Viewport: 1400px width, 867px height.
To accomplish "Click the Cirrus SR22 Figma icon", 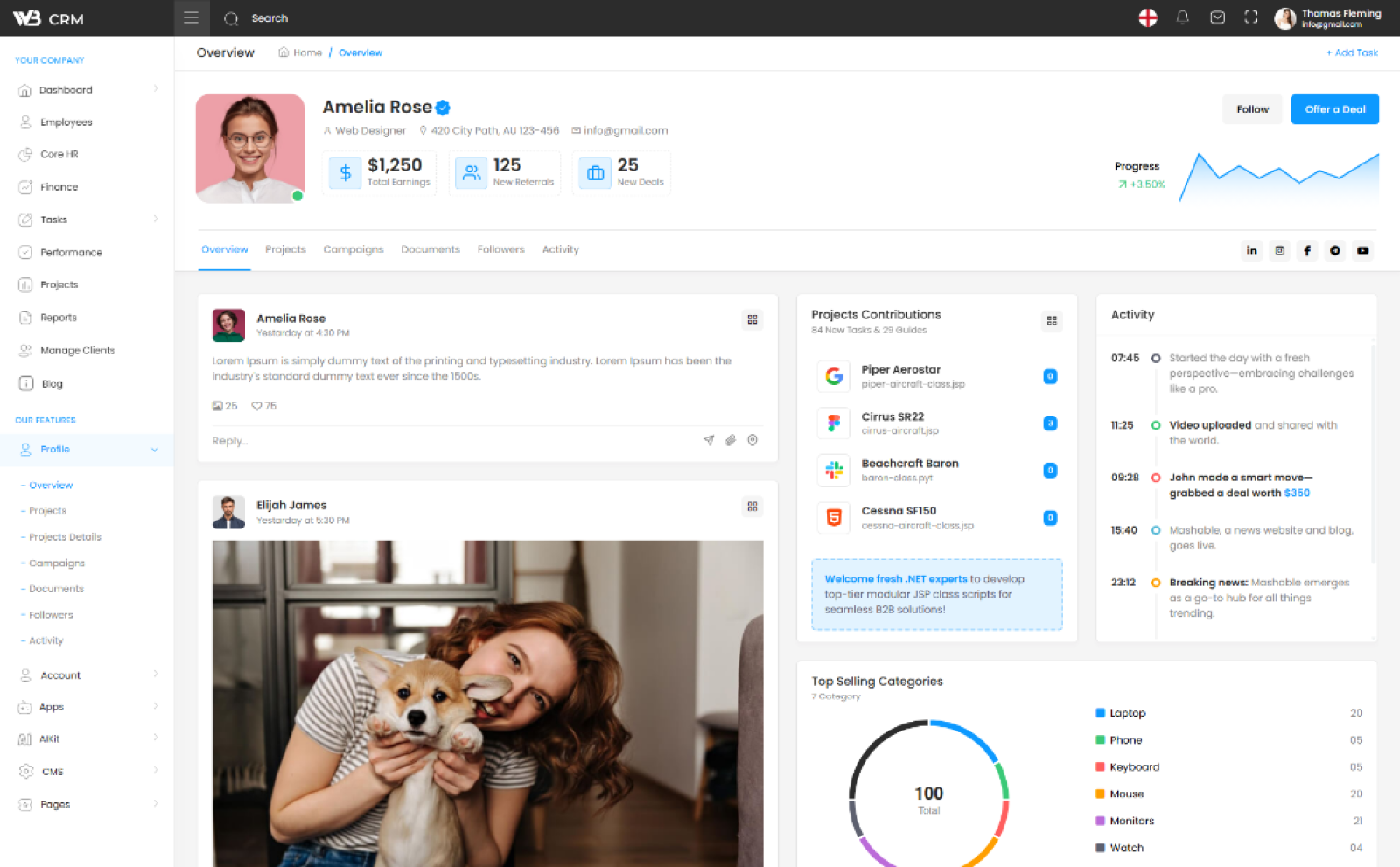I will point(834,423).
